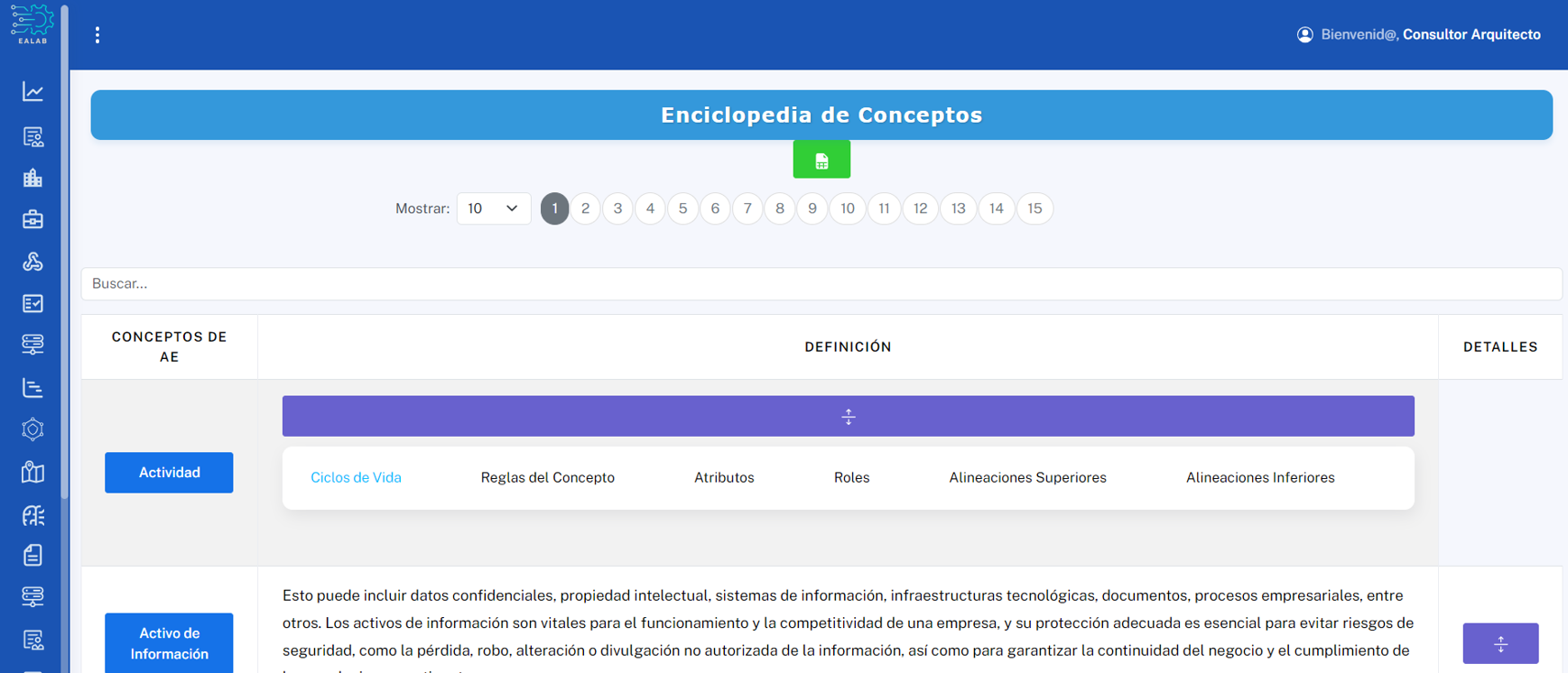Click the user profile icon in header
The height and width of the screenshot is (673, 1568).
[1304, 35]
